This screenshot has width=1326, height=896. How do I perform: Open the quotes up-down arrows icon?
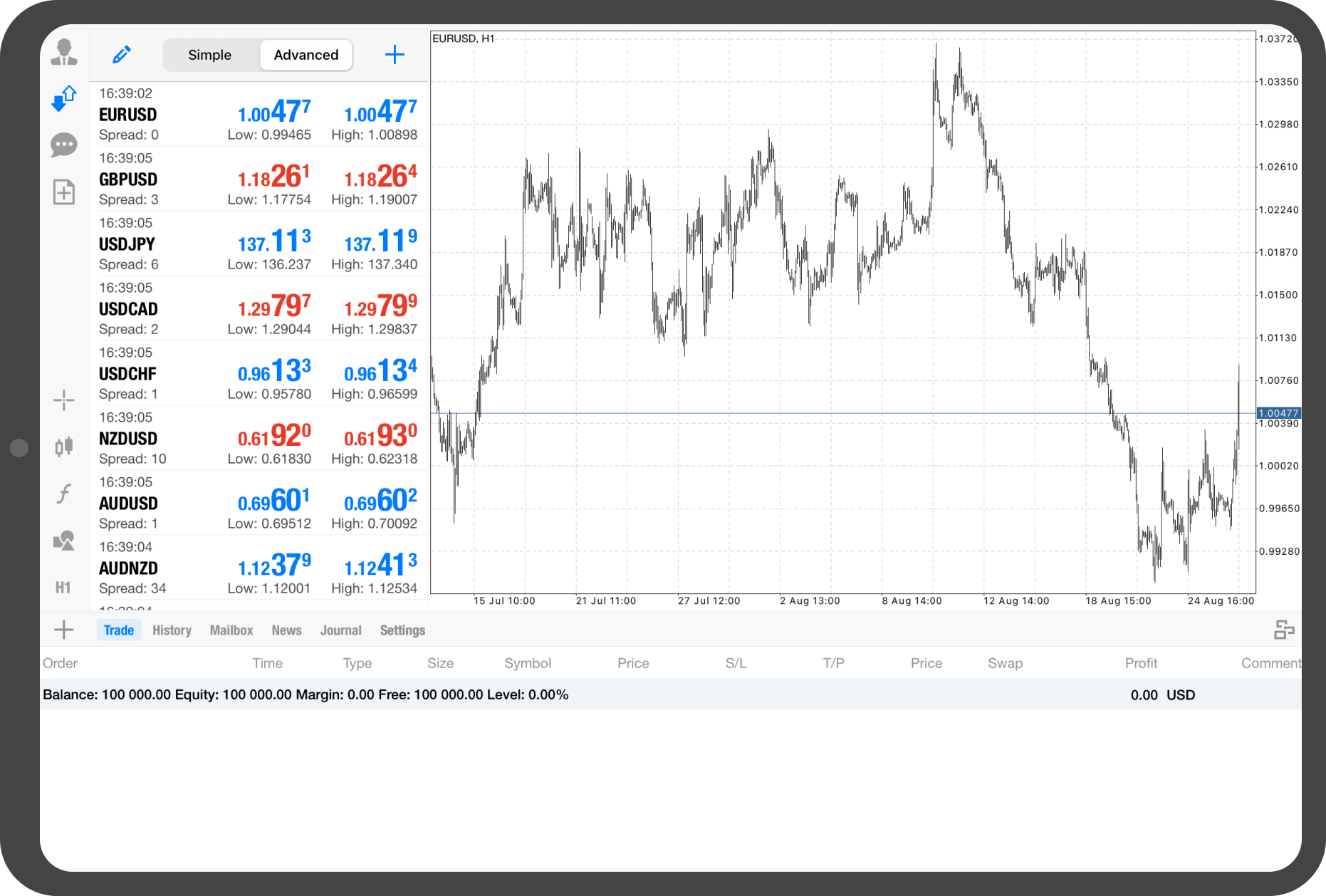click(x=64, y=98)
